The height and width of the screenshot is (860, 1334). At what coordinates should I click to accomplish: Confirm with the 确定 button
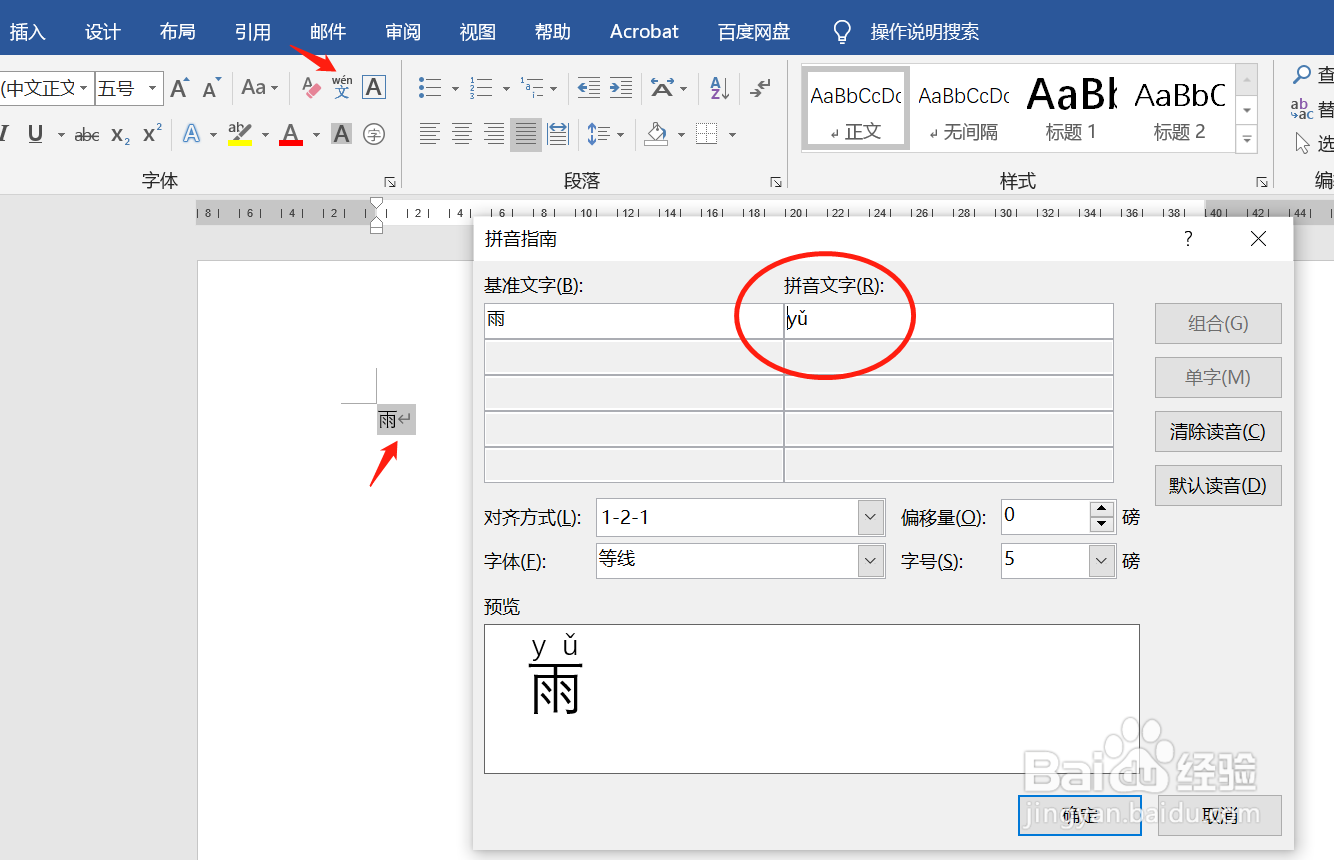[x=1079, y=815]
